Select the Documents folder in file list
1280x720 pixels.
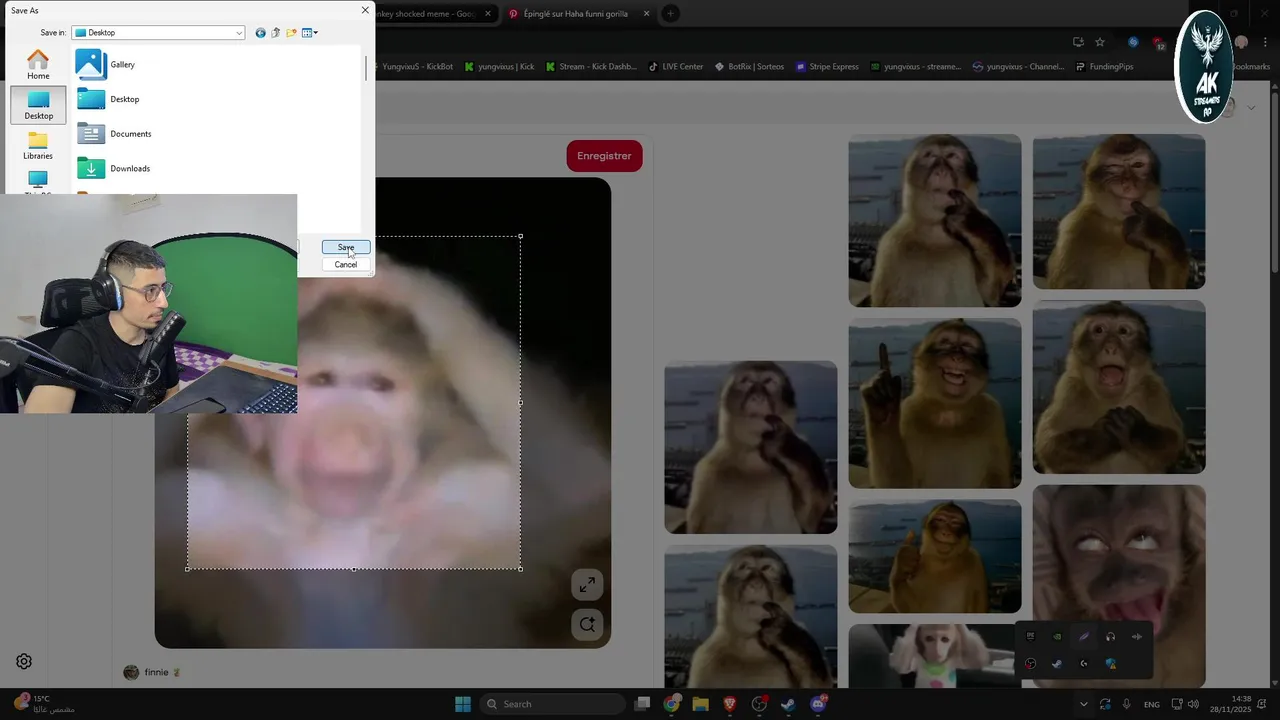pyautogui.click(x=114, y=134)
